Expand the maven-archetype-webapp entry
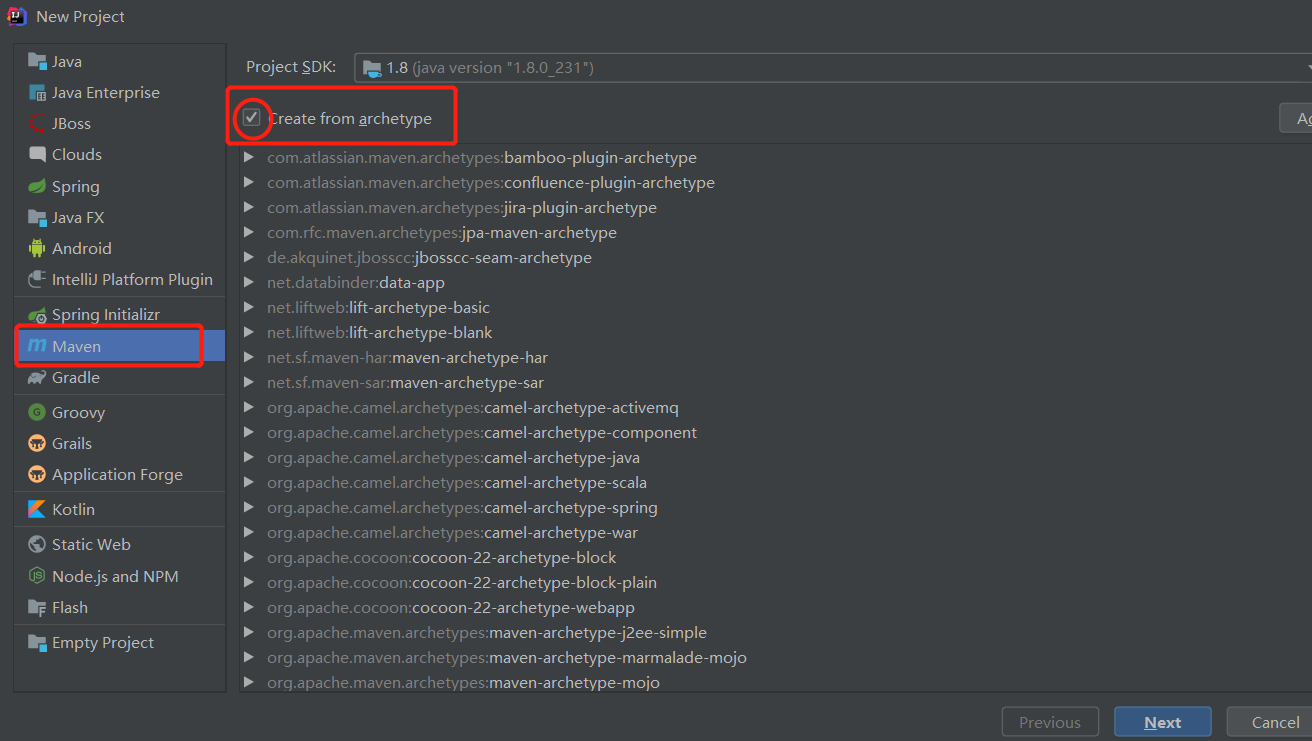 [x=249, y=607]
